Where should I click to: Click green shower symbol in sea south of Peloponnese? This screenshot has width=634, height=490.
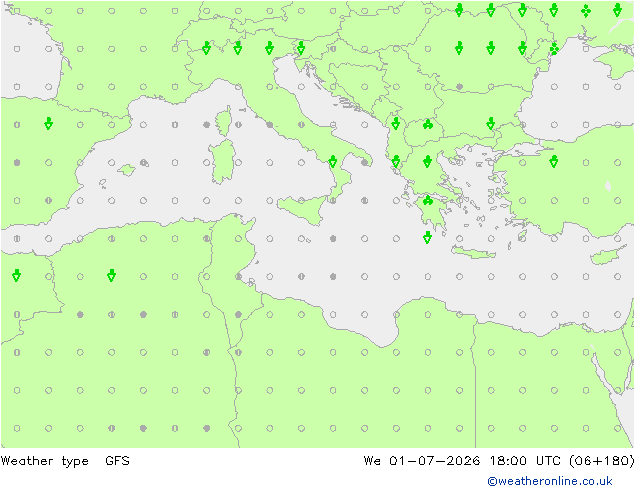(x=427, y=237)
